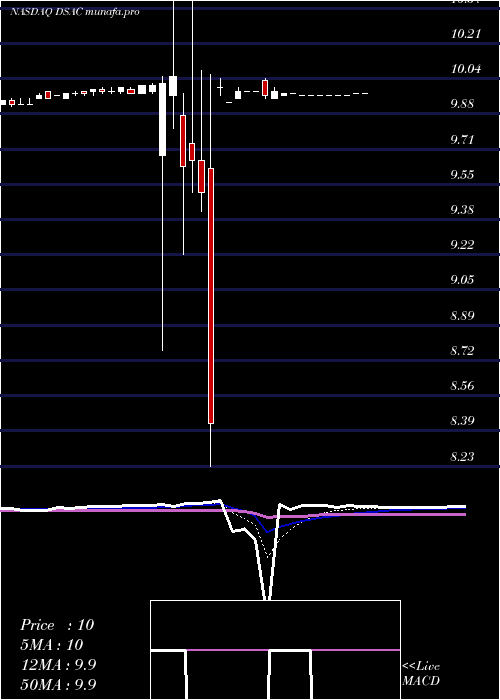Click the 'Price : 10' readout
This screenshot has height=700, width=500.
coord(57,625)
